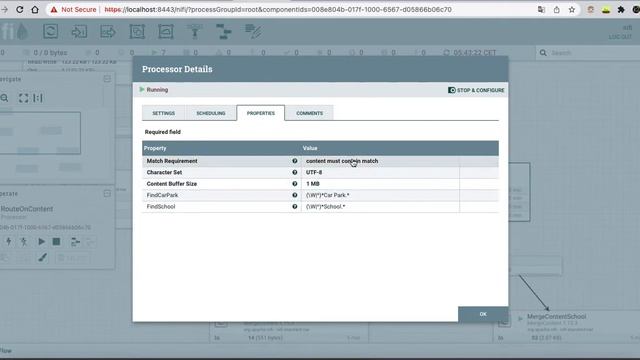Select the FindSchool property name
The height and width of the screenshot is (360, 640).
coord(161,207)
